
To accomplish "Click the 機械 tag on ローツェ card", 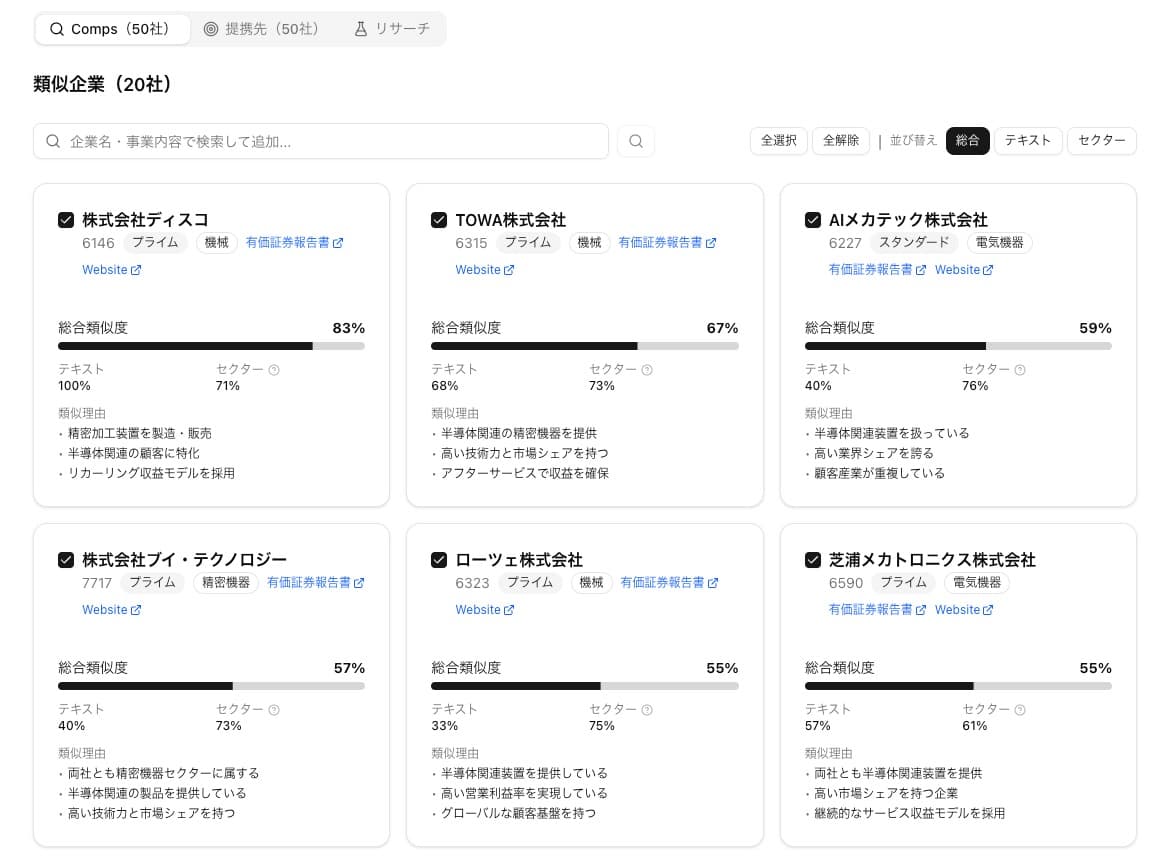I will coord(591,582).
